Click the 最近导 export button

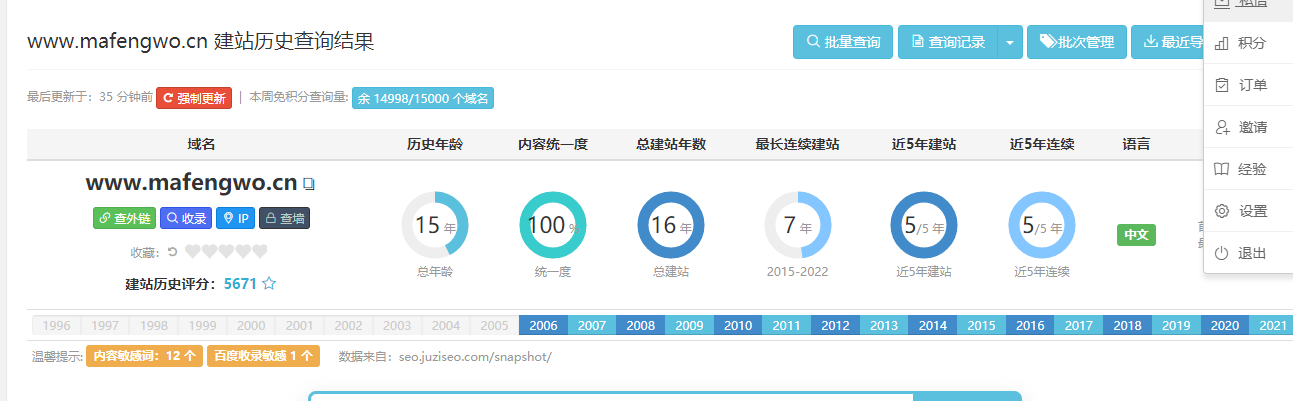pyautogui.click(x=1168, y=42)
